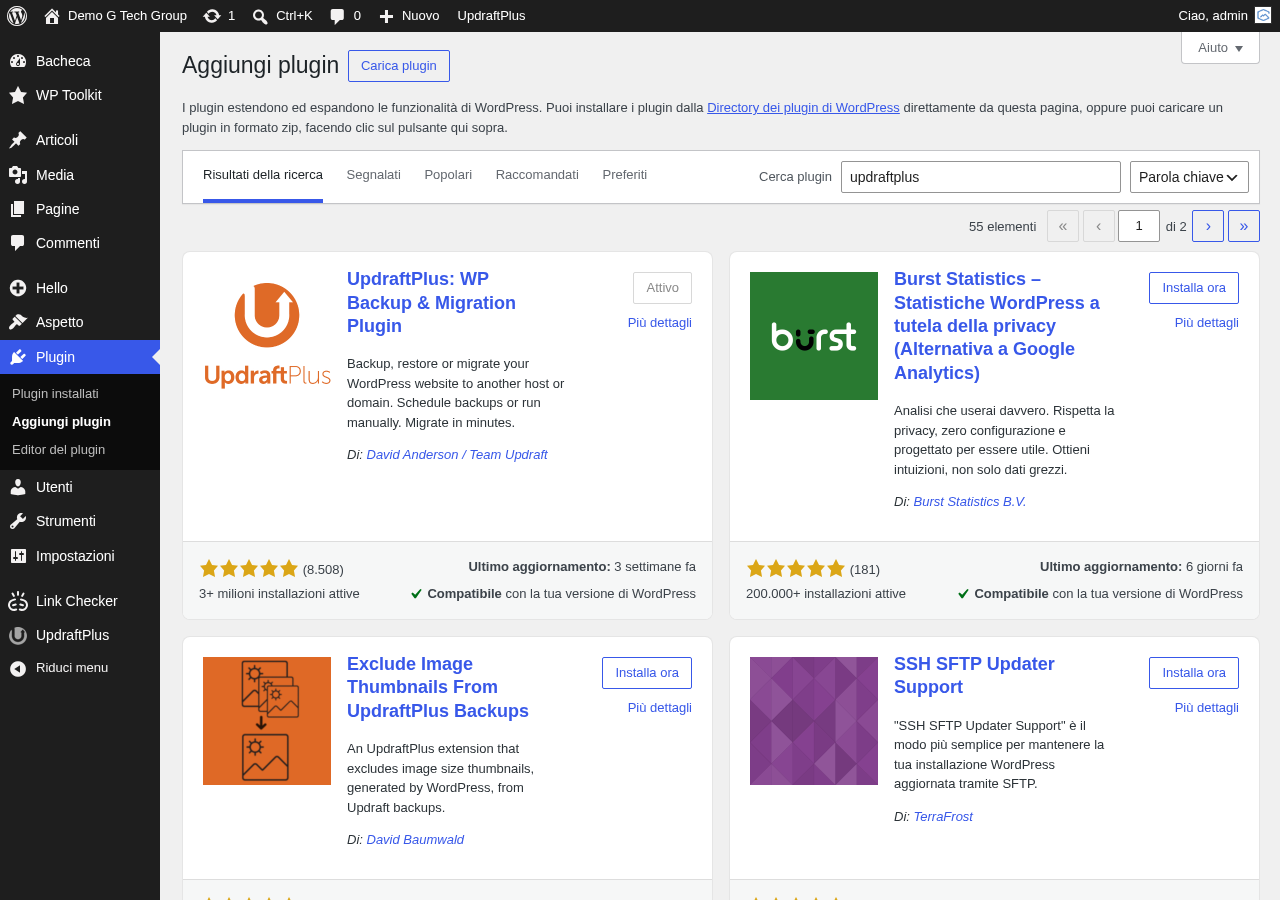Click the Pagine pages icon
This screenshot has width=1280, height=900.
pyautogui.click(x=18, y=209)
